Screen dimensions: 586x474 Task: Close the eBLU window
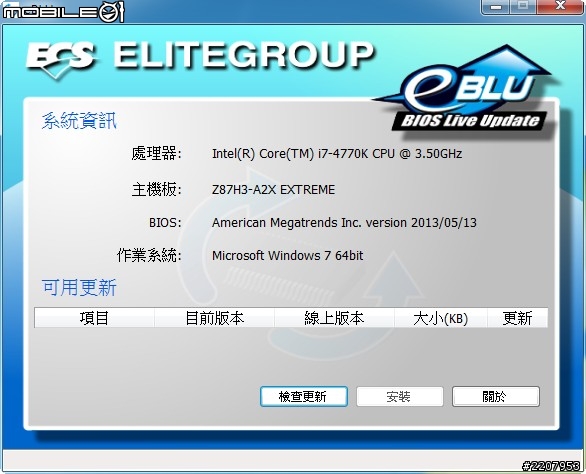pos(561,6)
